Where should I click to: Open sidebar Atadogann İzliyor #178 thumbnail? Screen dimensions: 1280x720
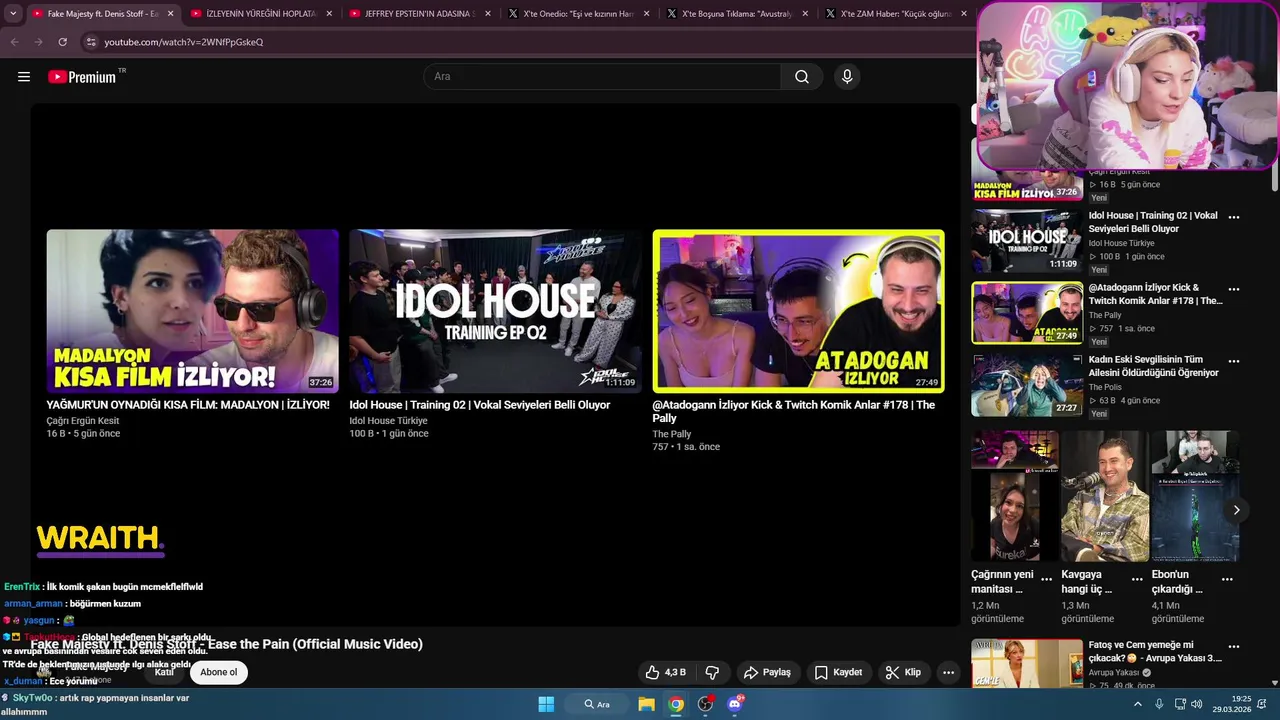(1027, 313)
